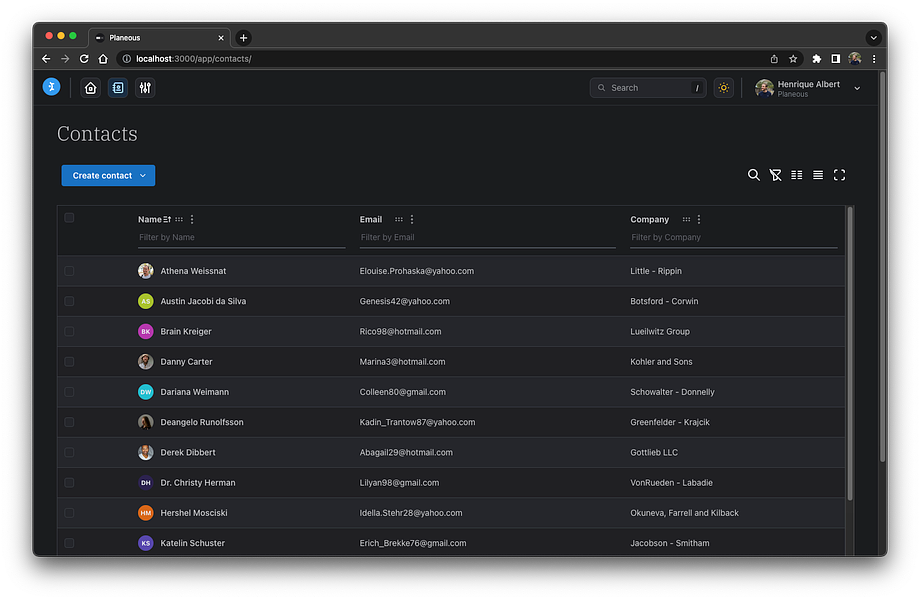Open Henrique Albert account menu chevron
Screen dimensions: 920x600
coord(857,89)
